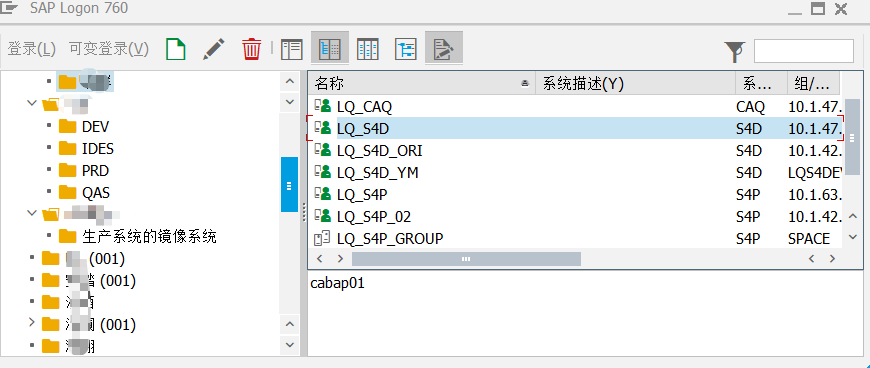
Task: Click the folder icon next to PRD
Action: 68,170
